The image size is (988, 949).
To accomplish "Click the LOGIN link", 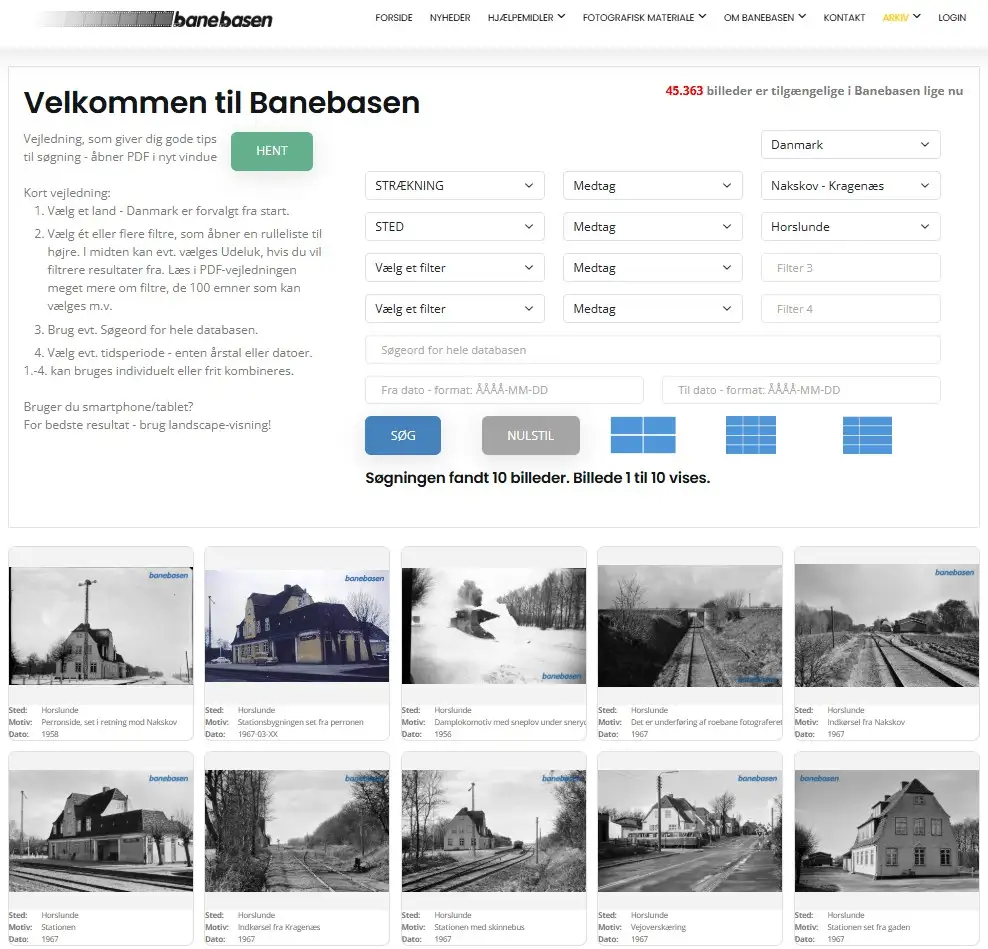I will point(951,17).
